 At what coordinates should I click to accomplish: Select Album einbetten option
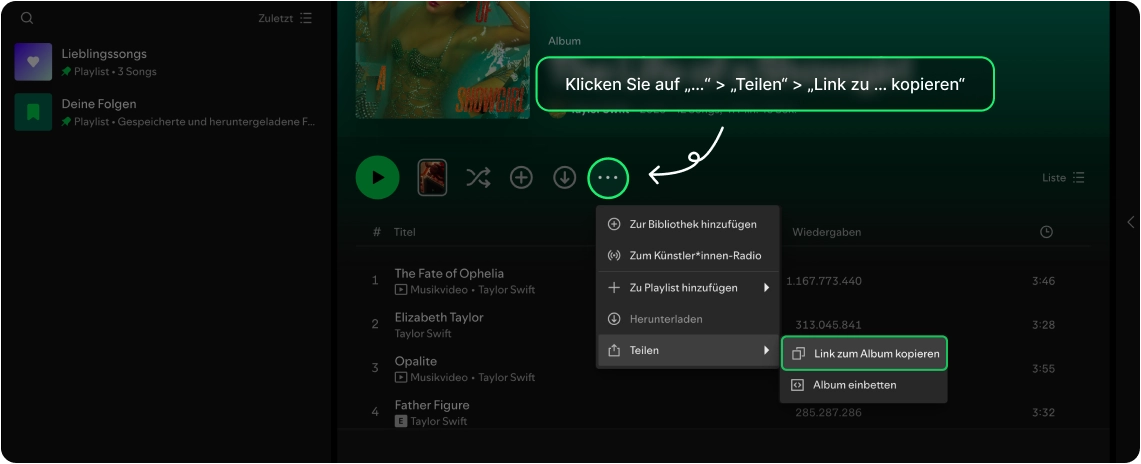[x=864, y=385]
